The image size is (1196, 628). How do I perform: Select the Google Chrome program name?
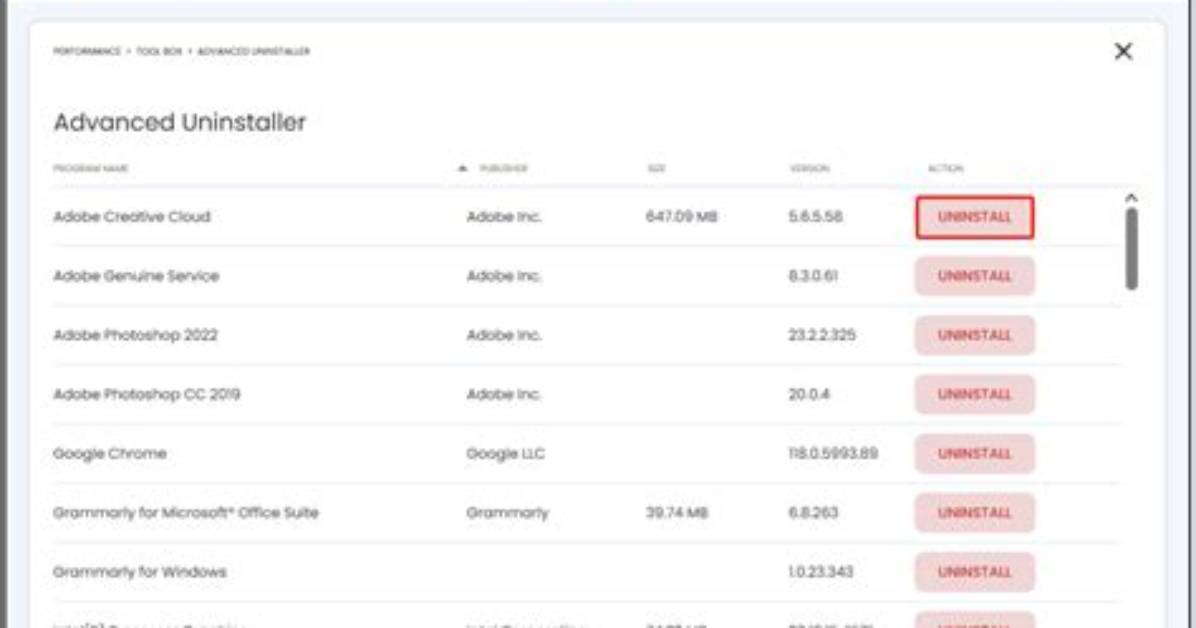pos(110,453)
